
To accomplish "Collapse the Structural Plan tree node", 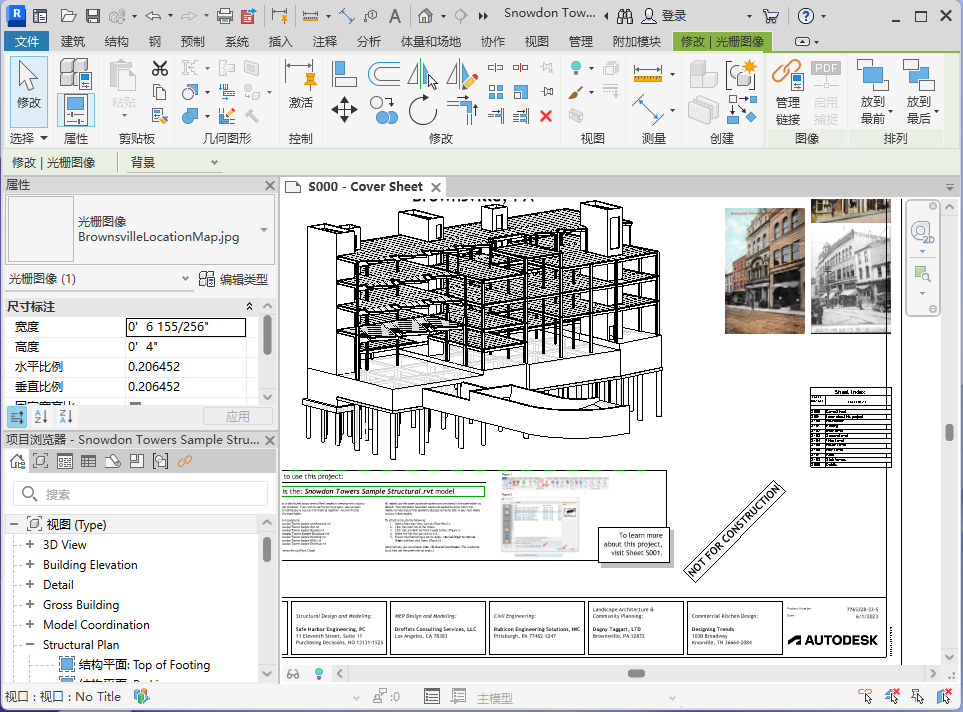I will coord(30,645).
